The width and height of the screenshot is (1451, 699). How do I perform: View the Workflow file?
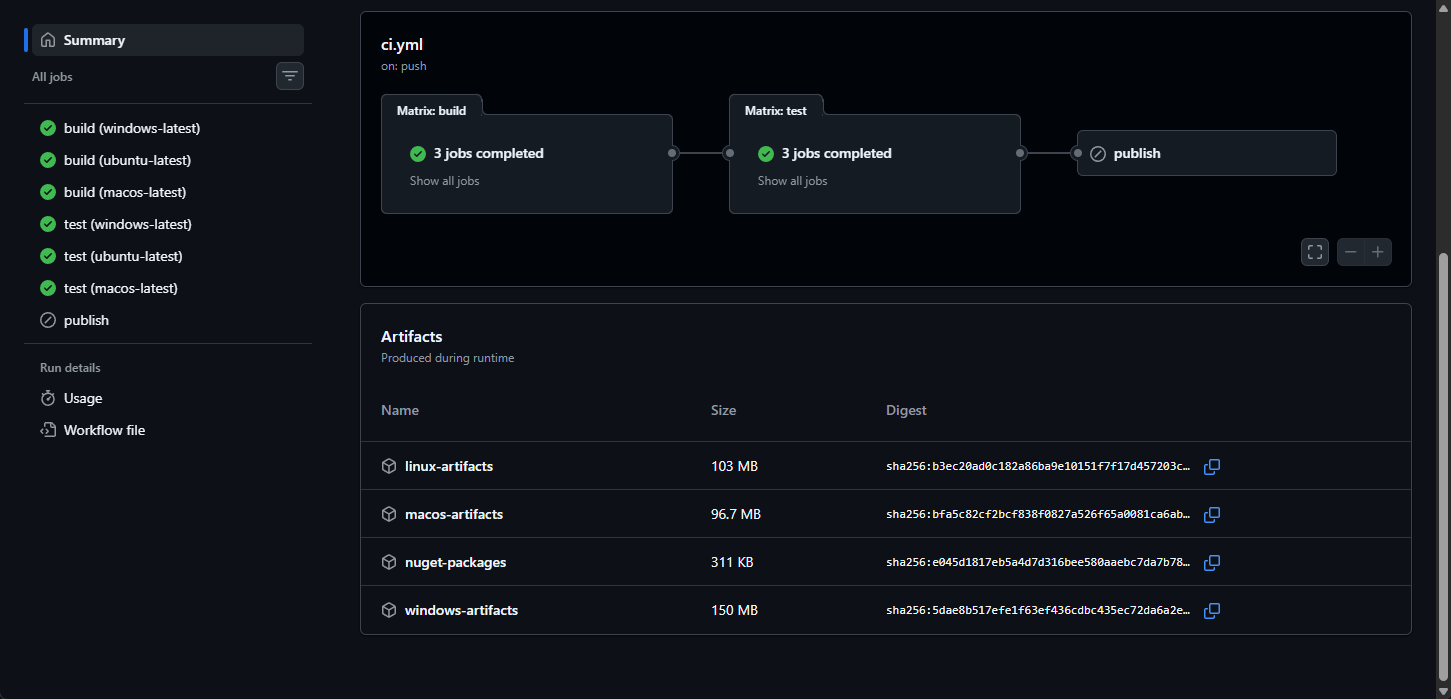pos(104,430)
